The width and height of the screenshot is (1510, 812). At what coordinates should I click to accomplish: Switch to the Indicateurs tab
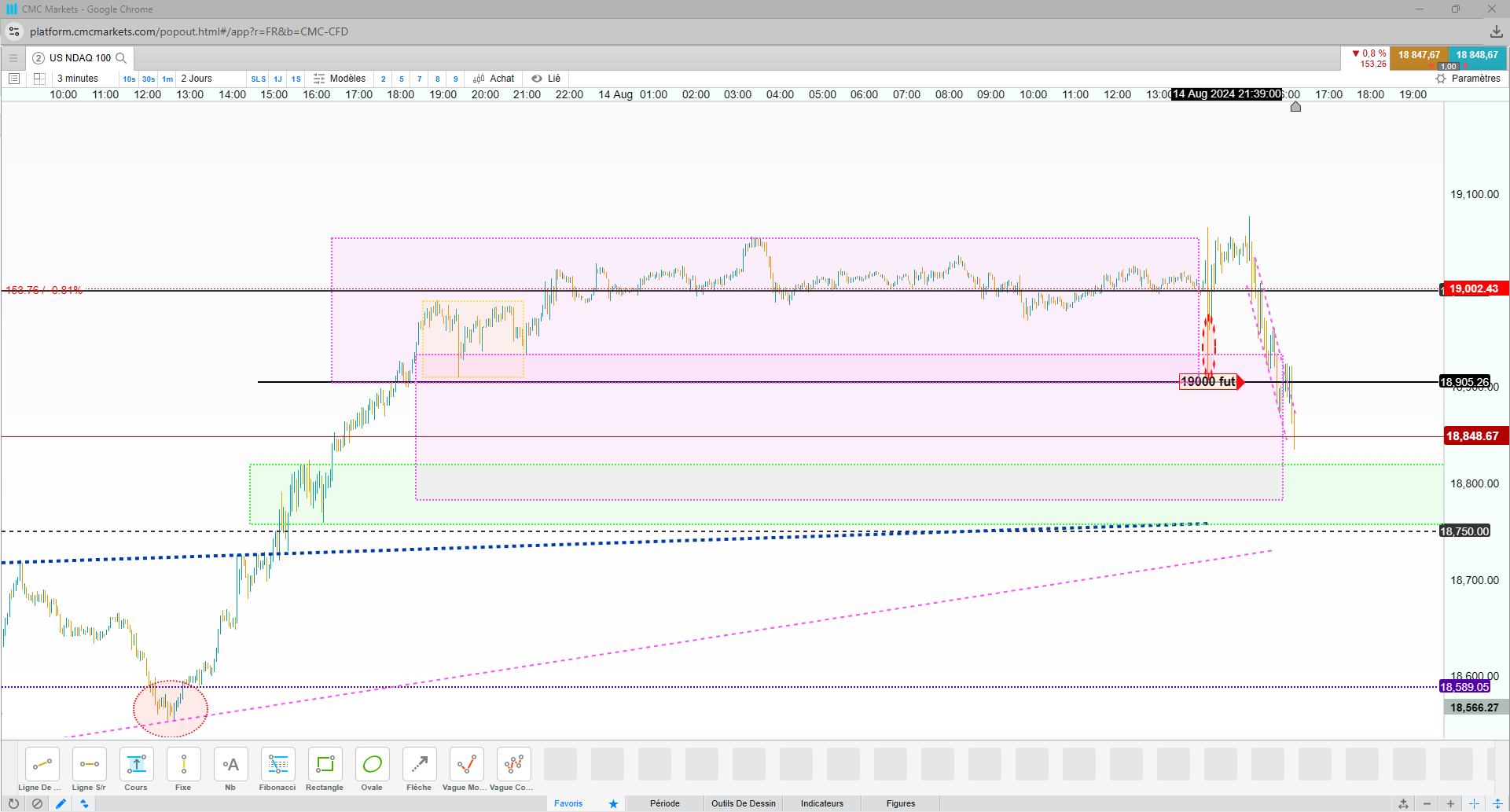822,803
